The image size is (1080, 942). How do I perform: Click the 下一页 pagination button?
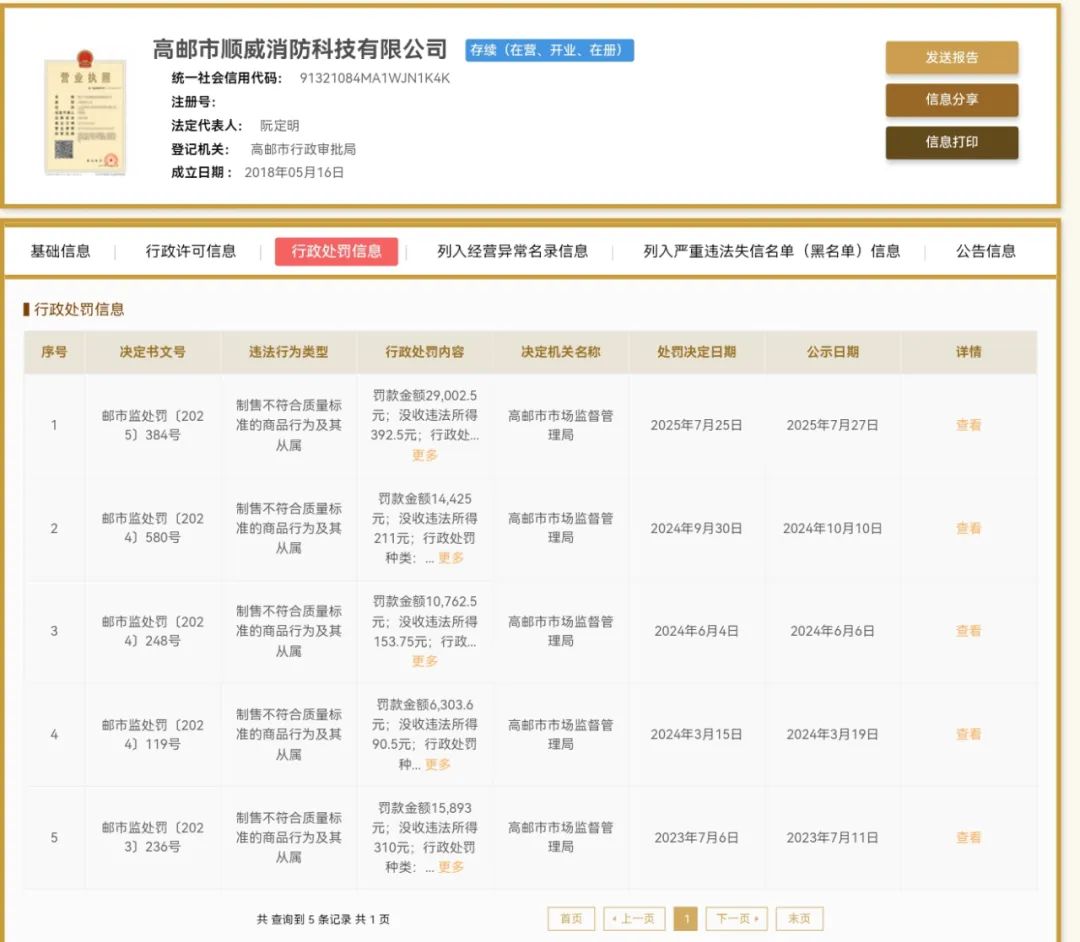[x=736, y=919]
